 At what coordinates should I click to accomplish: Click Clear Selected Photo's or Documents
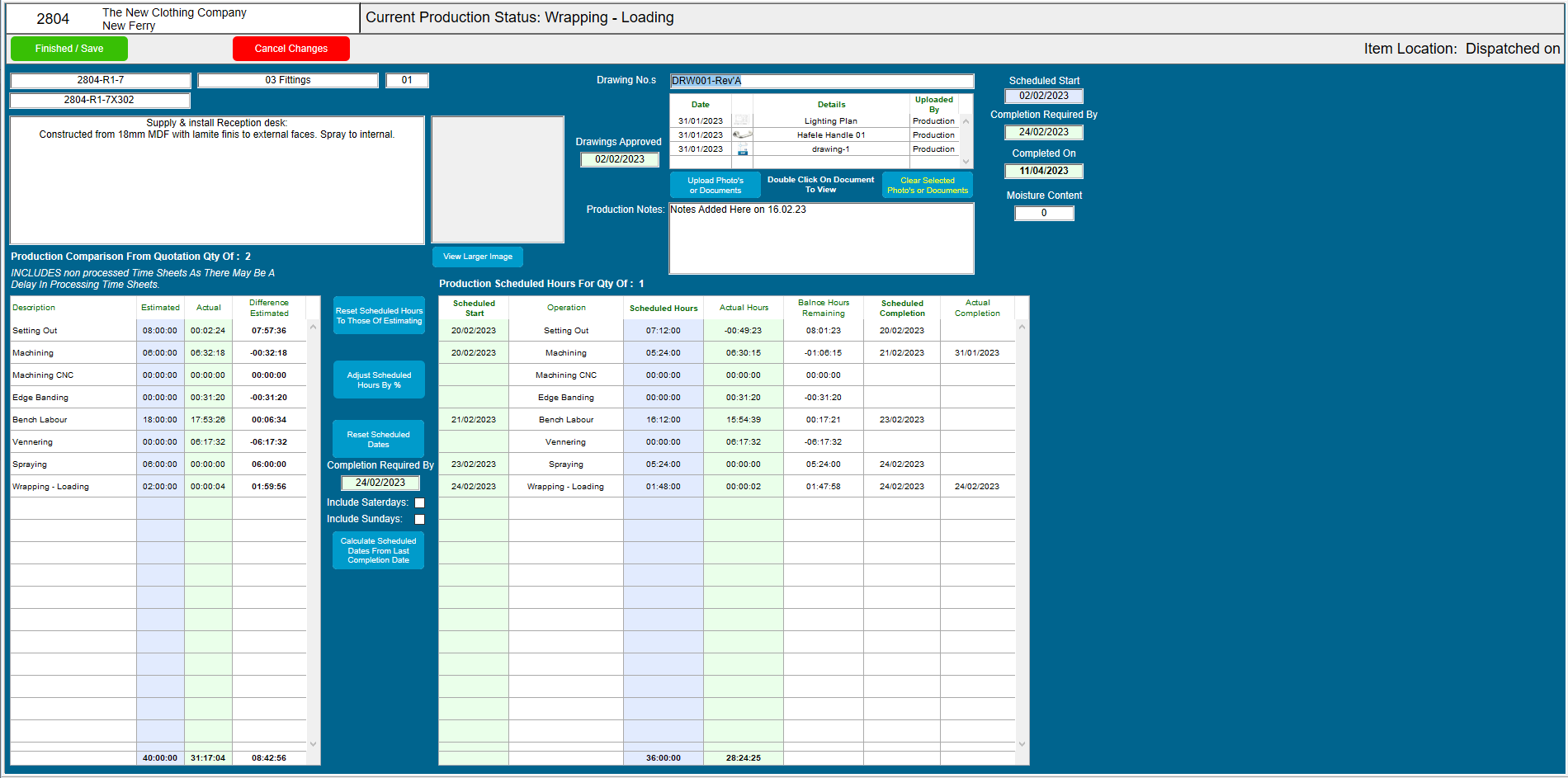(x=927, y=184)
